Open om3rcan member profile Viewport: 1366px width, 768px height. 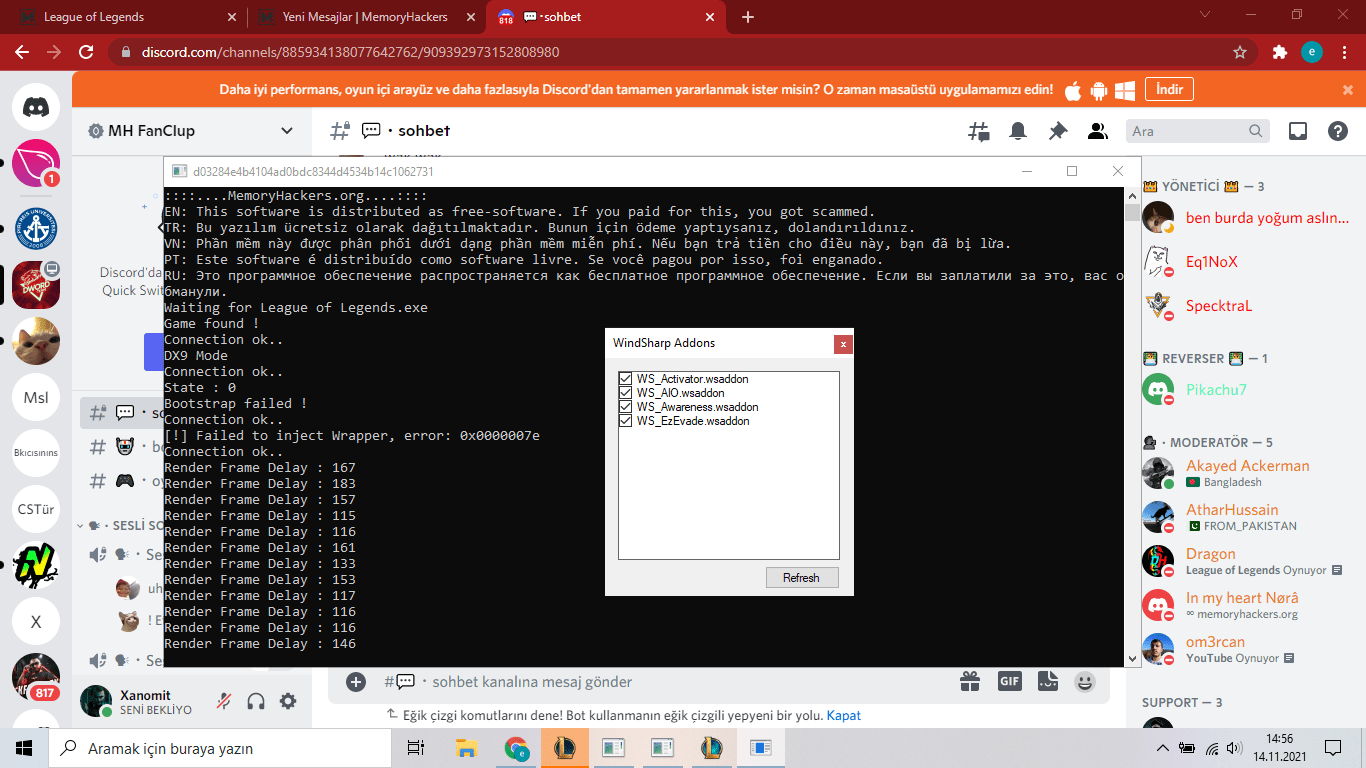[1246, 649]
